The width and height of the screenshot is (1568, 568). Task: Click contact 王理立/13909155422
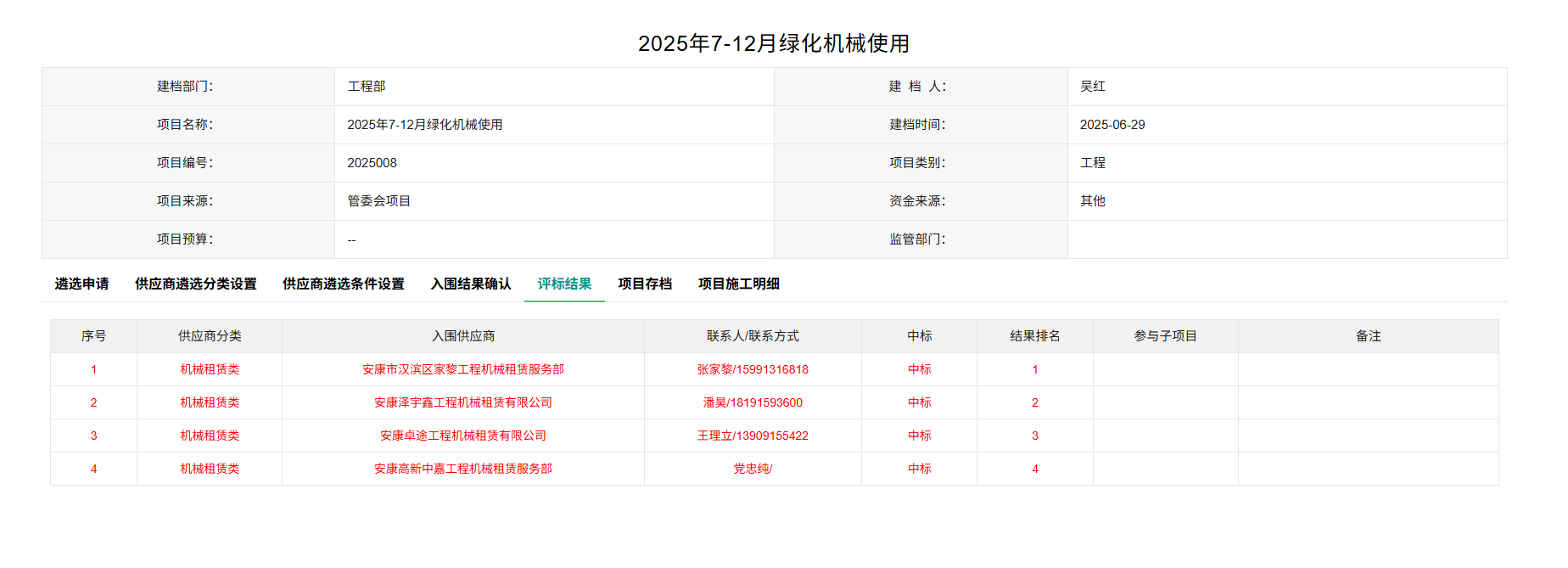[x=753, y=436]
